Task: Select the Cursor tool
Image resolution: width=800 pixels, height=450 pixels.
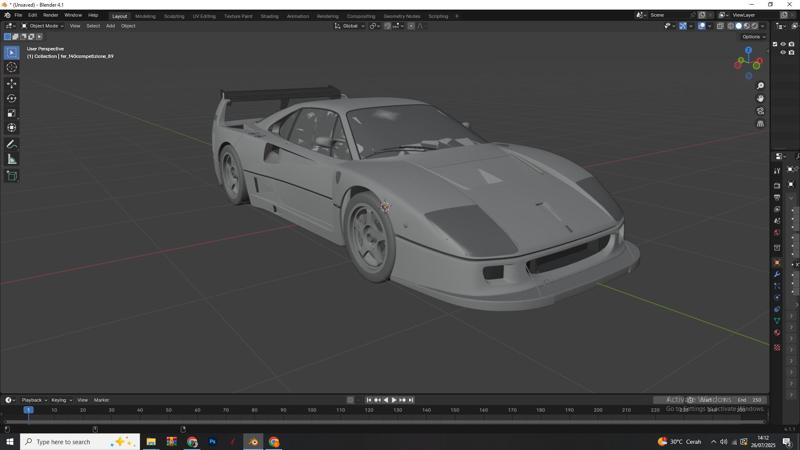Action: coord(12,67)
